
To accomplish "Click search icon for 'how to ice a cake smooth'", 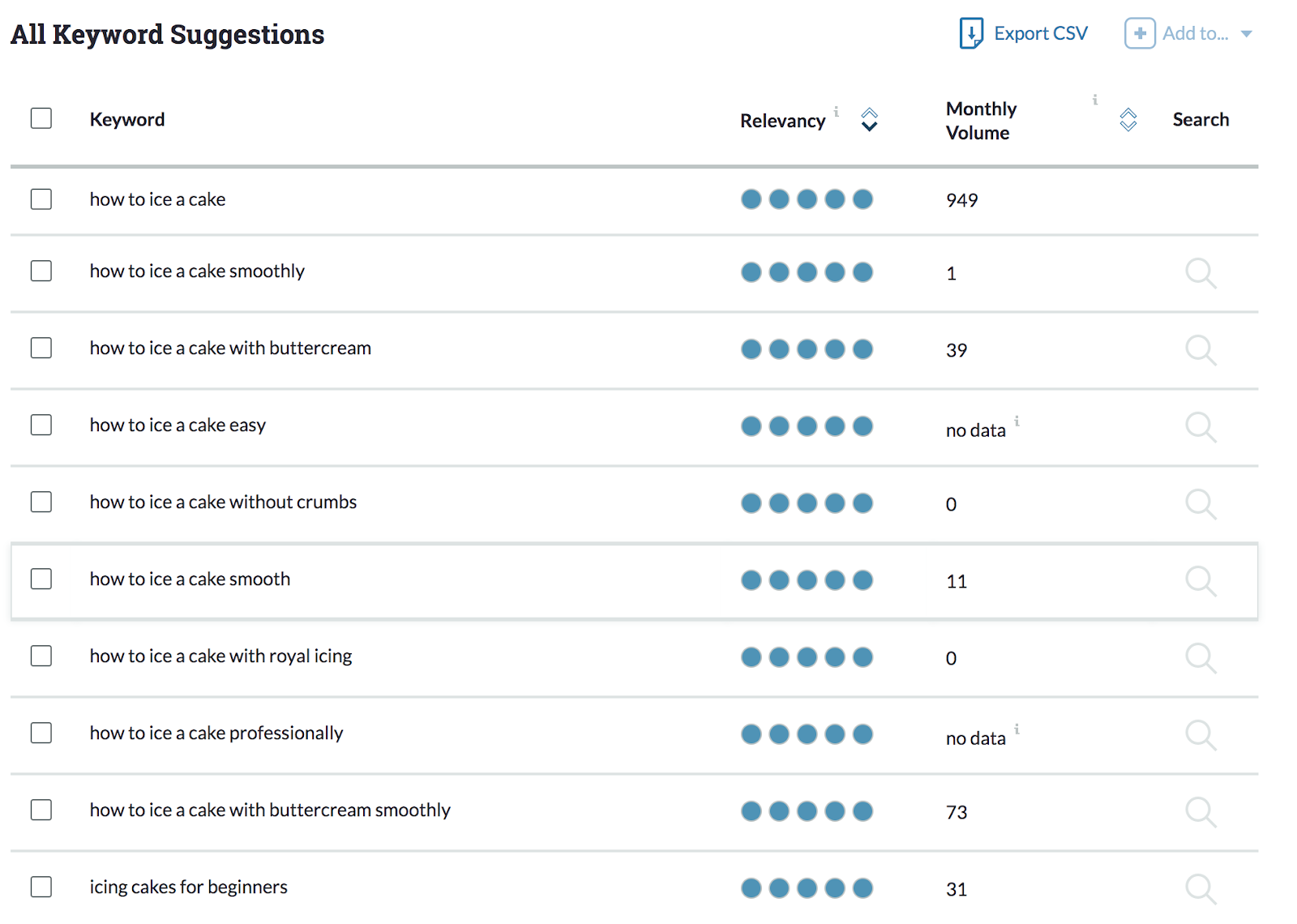I will (1200, 581).
